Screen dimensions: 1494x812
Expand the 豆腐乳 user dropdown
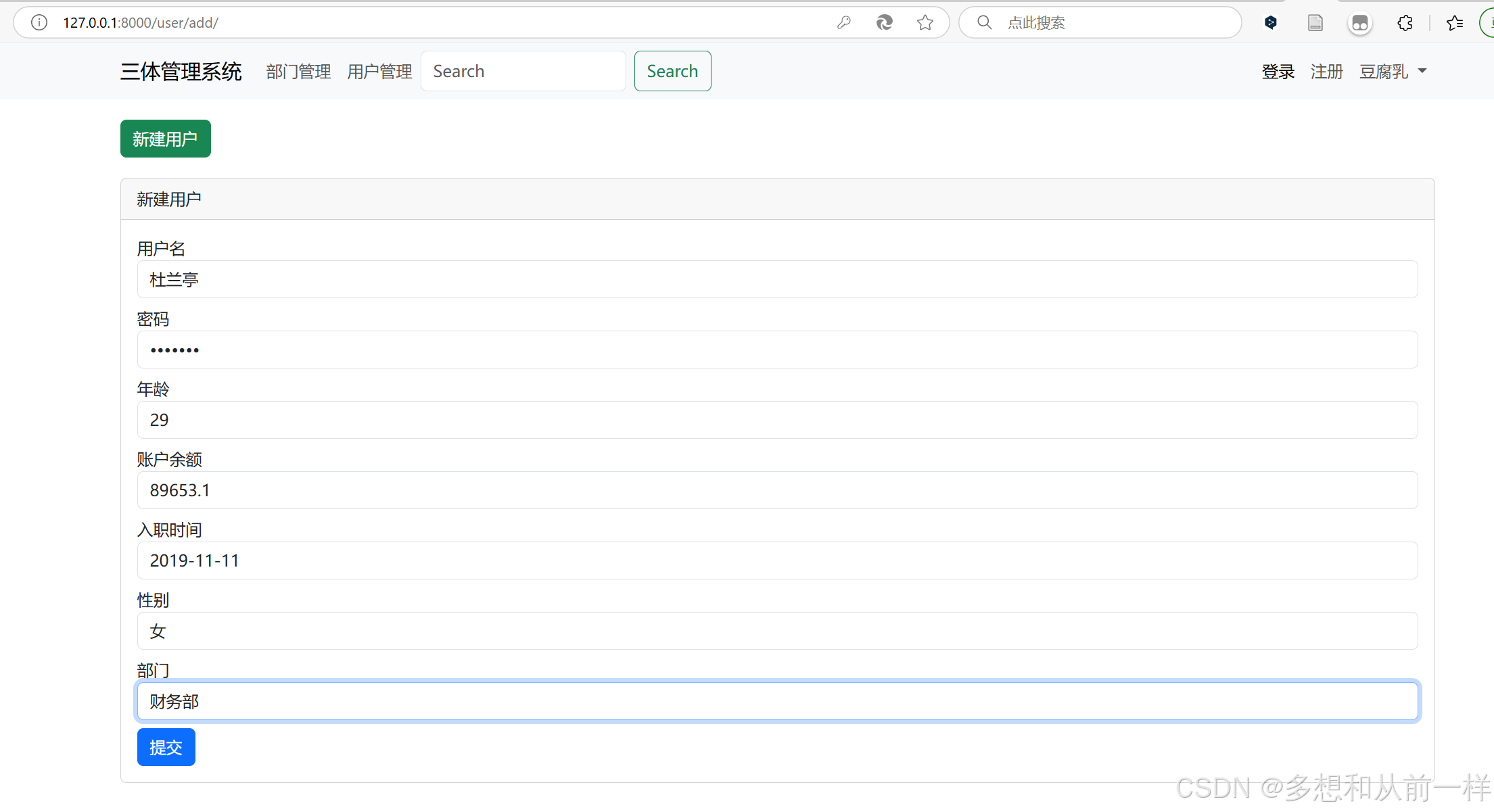point(1393,71)
